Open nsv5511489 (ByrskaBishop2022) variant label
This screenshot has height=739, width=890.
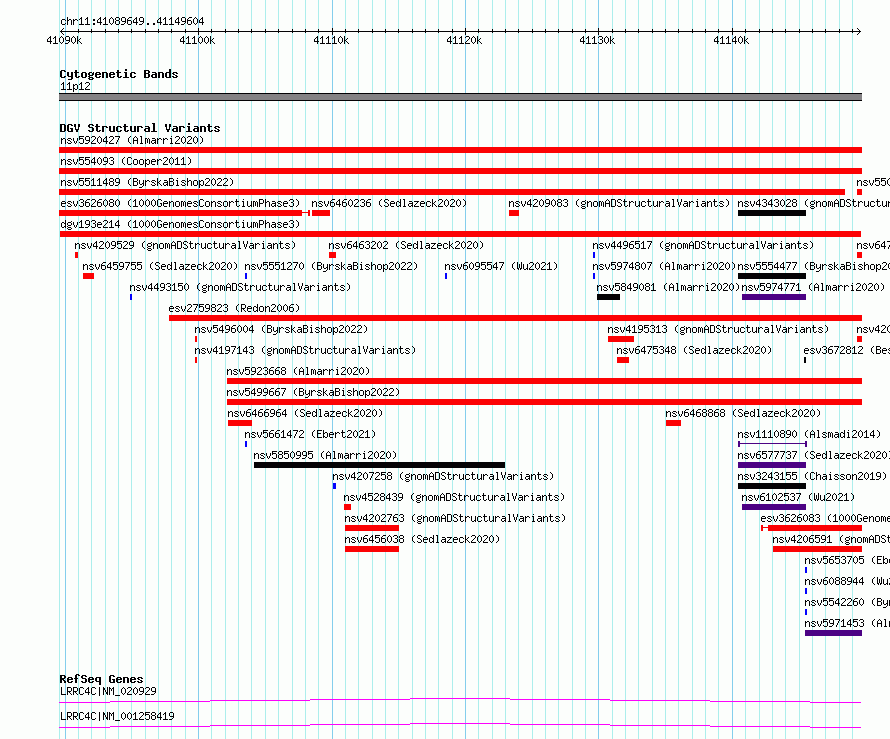coord(147,182)
